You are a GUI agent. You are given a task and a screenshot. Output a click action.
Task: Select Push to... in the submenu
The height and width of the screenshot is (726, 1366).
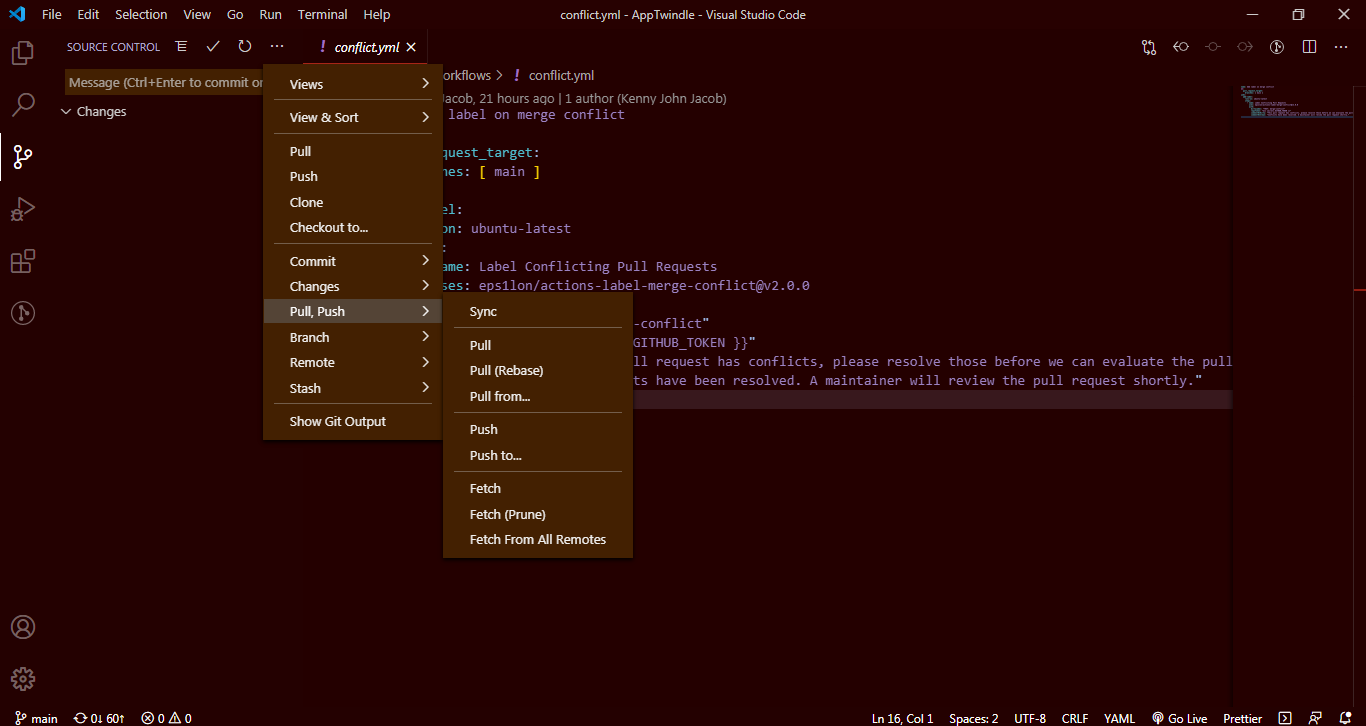point(537,455)
